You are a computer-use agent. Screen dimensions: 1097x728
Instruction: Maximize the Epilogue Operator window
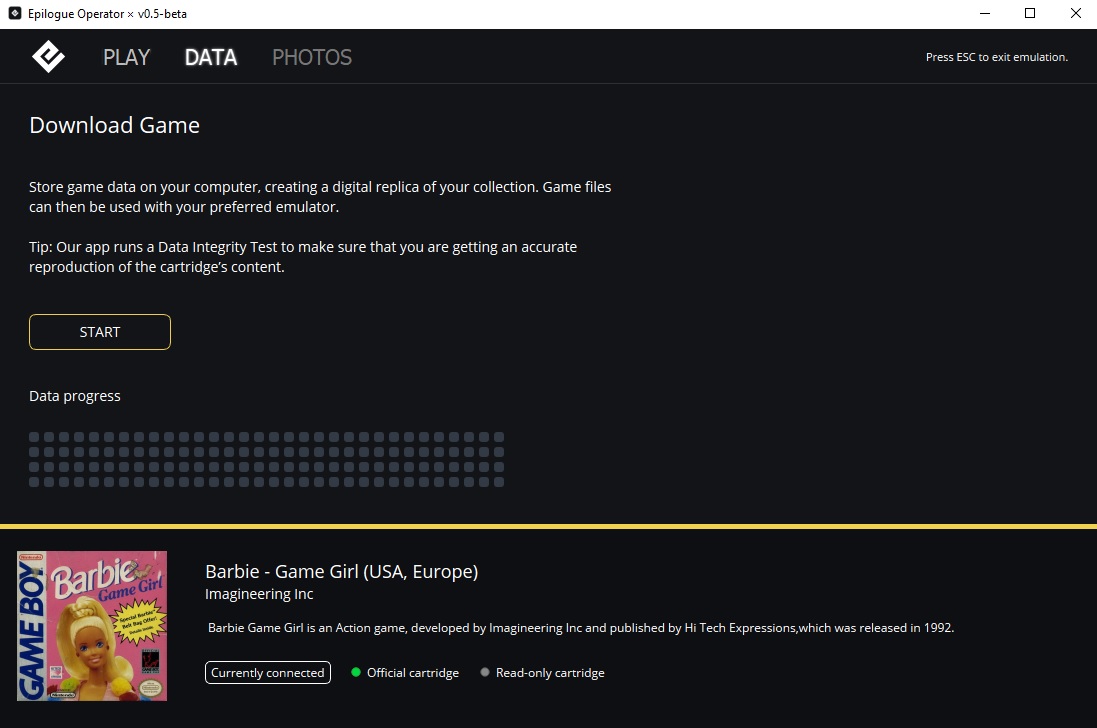coord(1029,14)
